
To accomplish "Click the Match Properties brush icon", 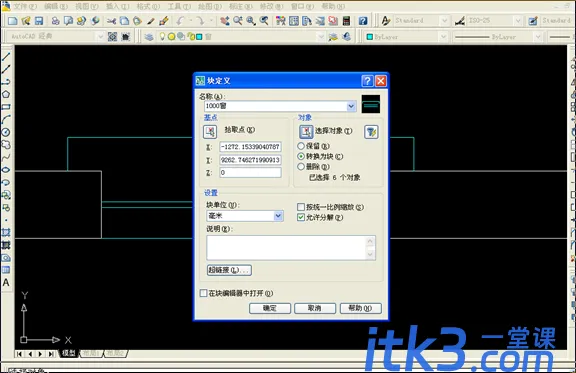I will click(x=151, y=21).
